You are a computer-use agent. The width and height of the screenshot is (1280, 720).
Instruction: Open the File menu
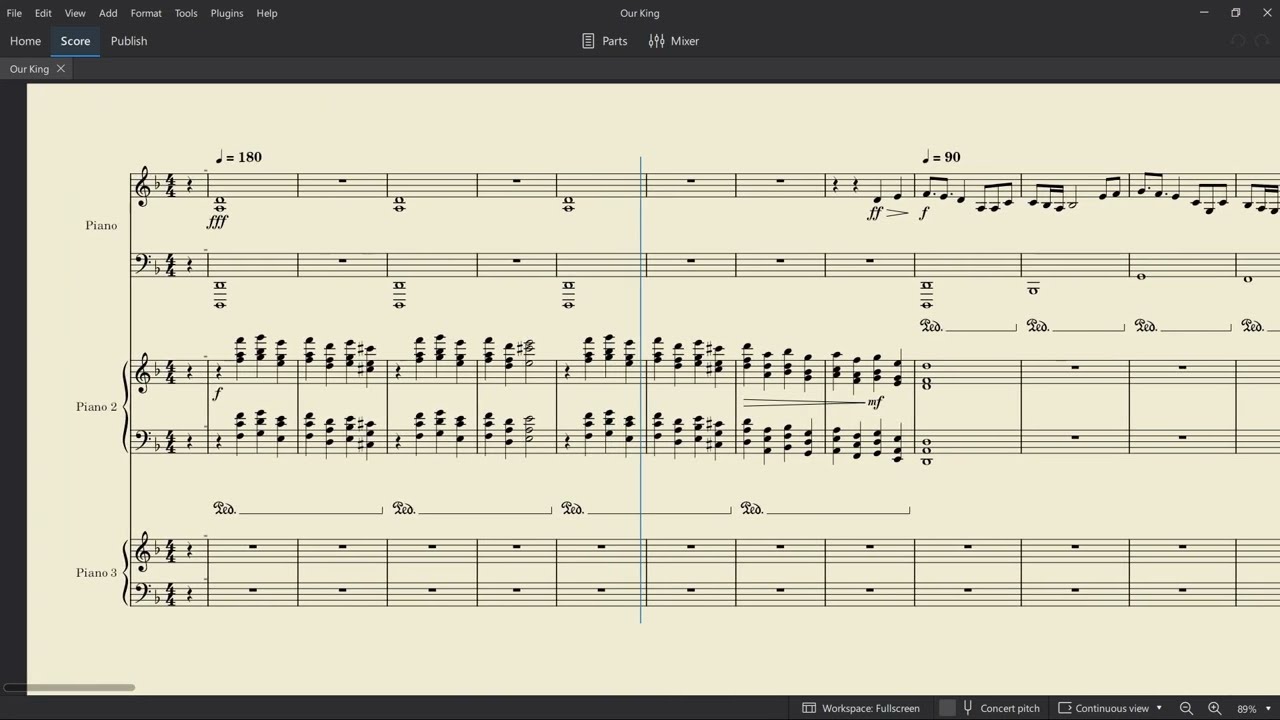pyautogui.click(x=14, y=13)
